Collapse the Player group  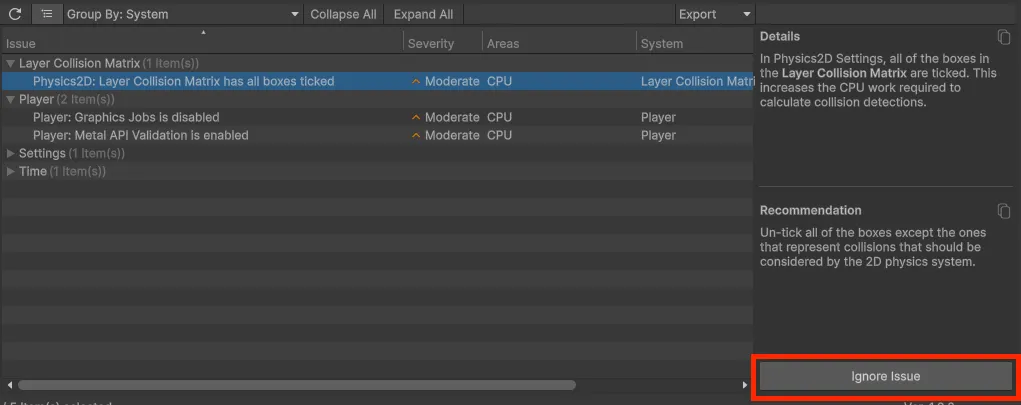(x=11, y=100)
